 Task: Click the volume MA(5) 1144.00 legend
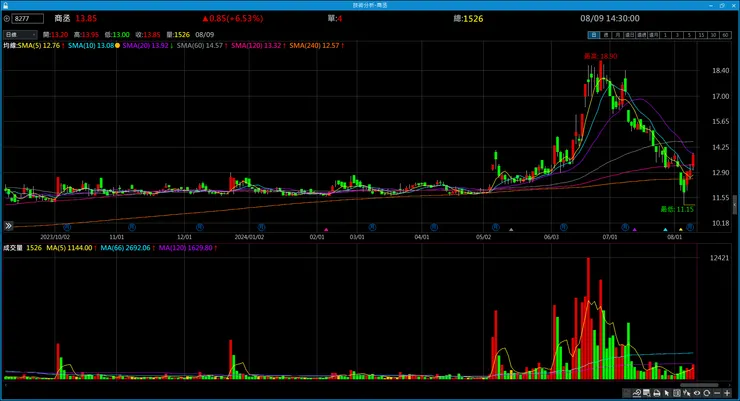click(71, 248)
